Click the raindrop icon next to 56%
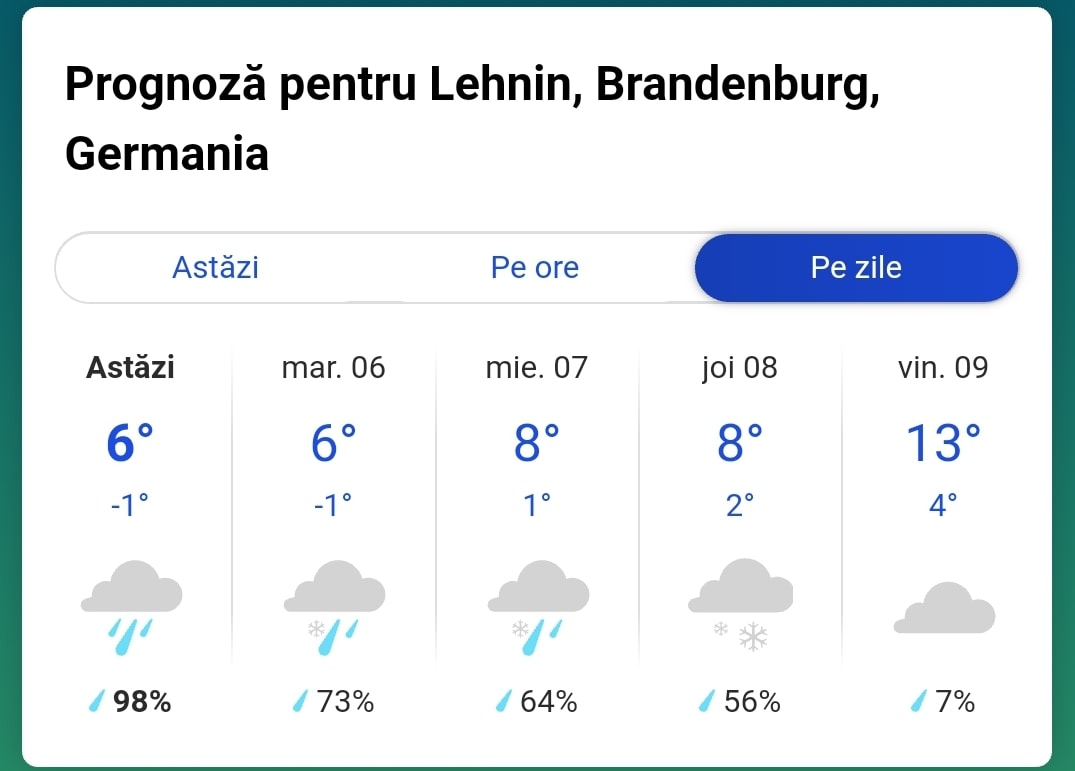This screenshot has width=1075, height=771. coord(706,701)
